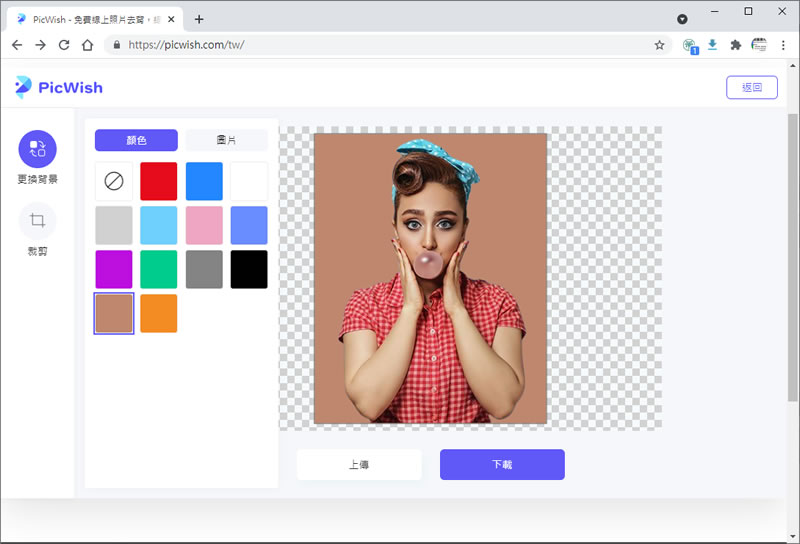
Task: Click the address bar URL field
Action: 388,45
